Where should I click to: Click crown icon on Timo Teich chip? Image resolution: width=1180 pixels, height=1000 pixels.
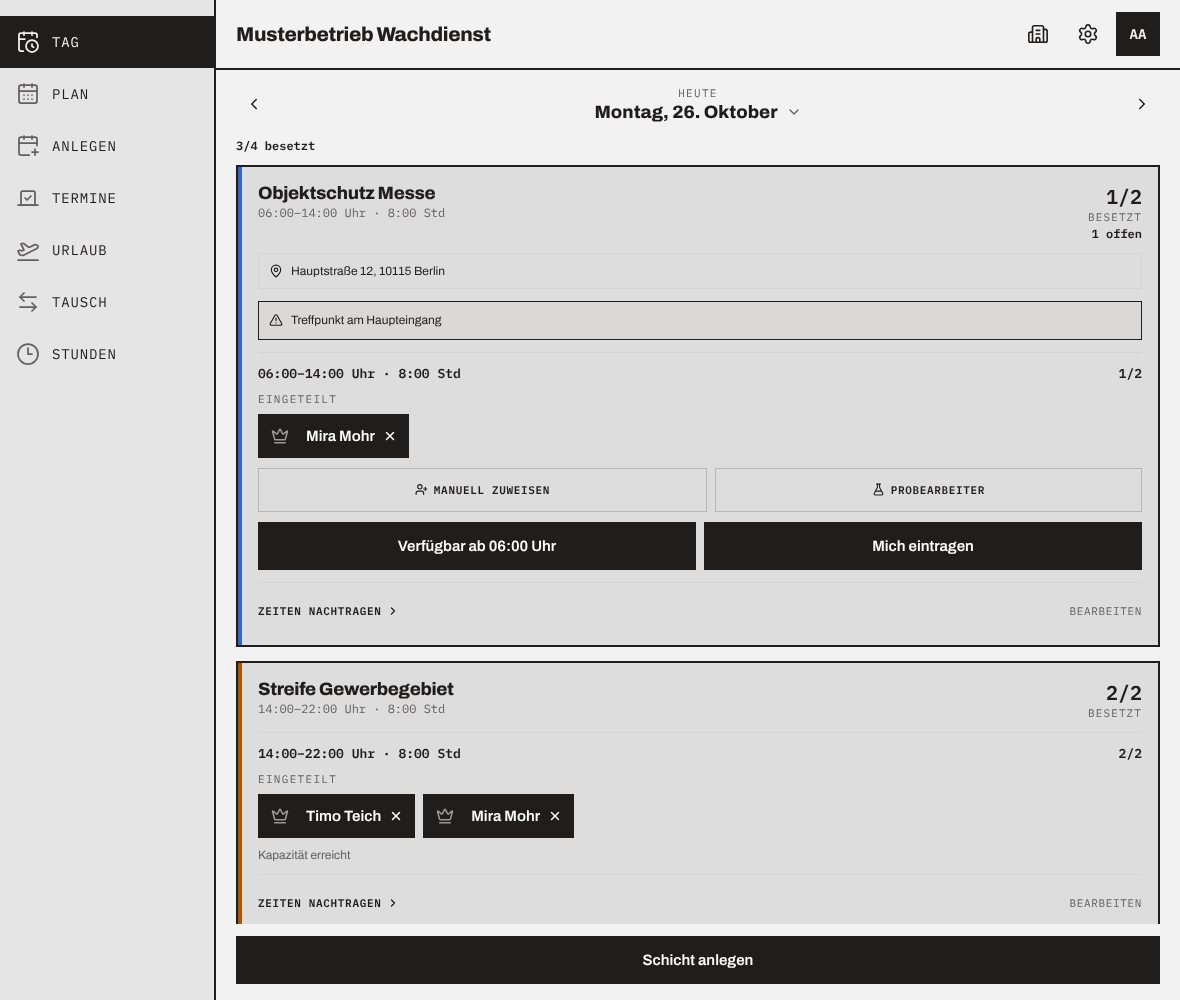pos(280,816)
